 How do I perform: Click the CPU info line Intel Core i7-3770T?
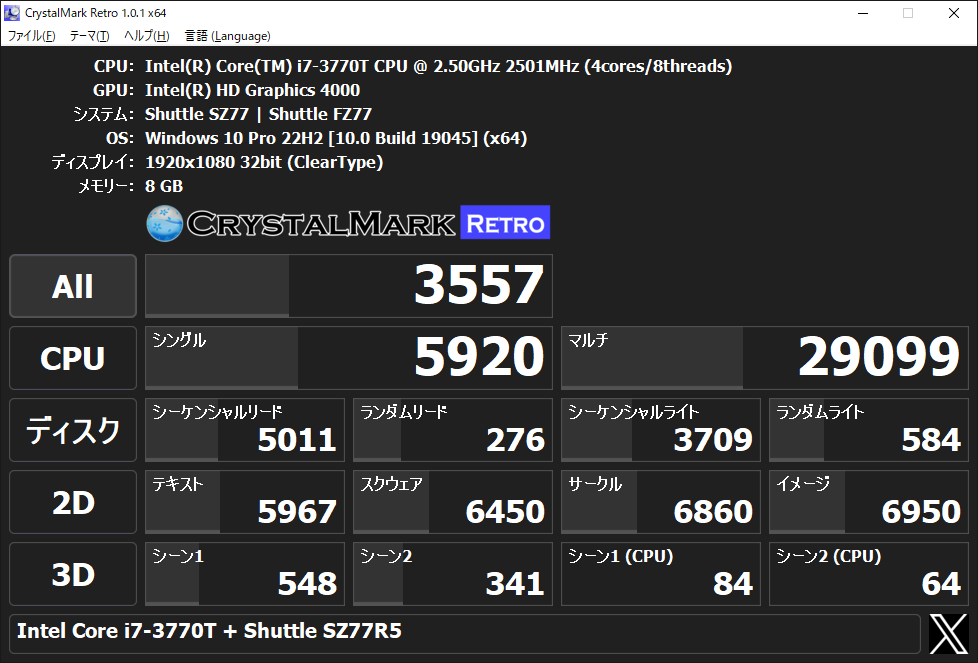(x=438, y=66)
